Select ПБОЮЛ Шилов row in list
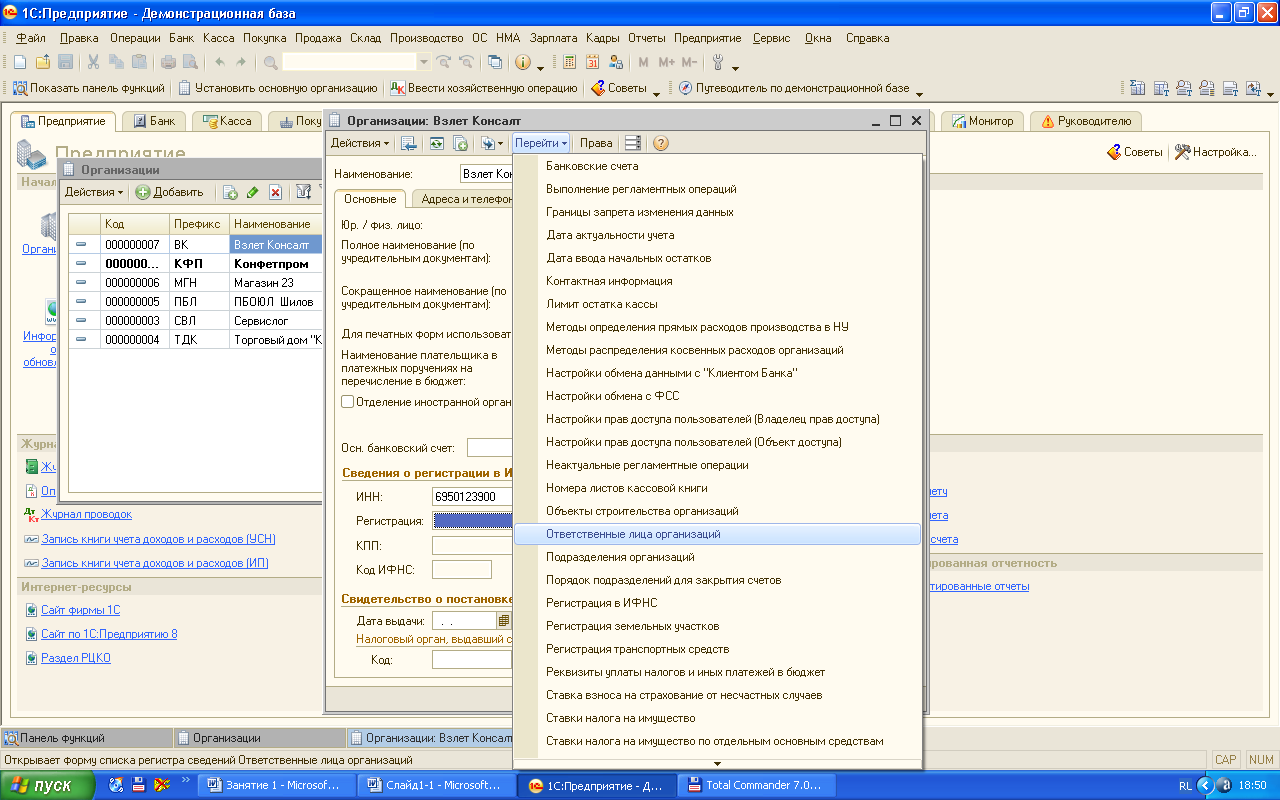The width and height of the screenshot is (1280, 800). [x=195, y=302]
